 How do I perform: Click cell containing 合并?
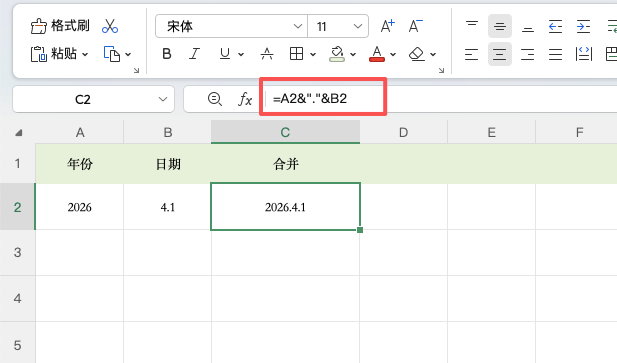point(285,164)
